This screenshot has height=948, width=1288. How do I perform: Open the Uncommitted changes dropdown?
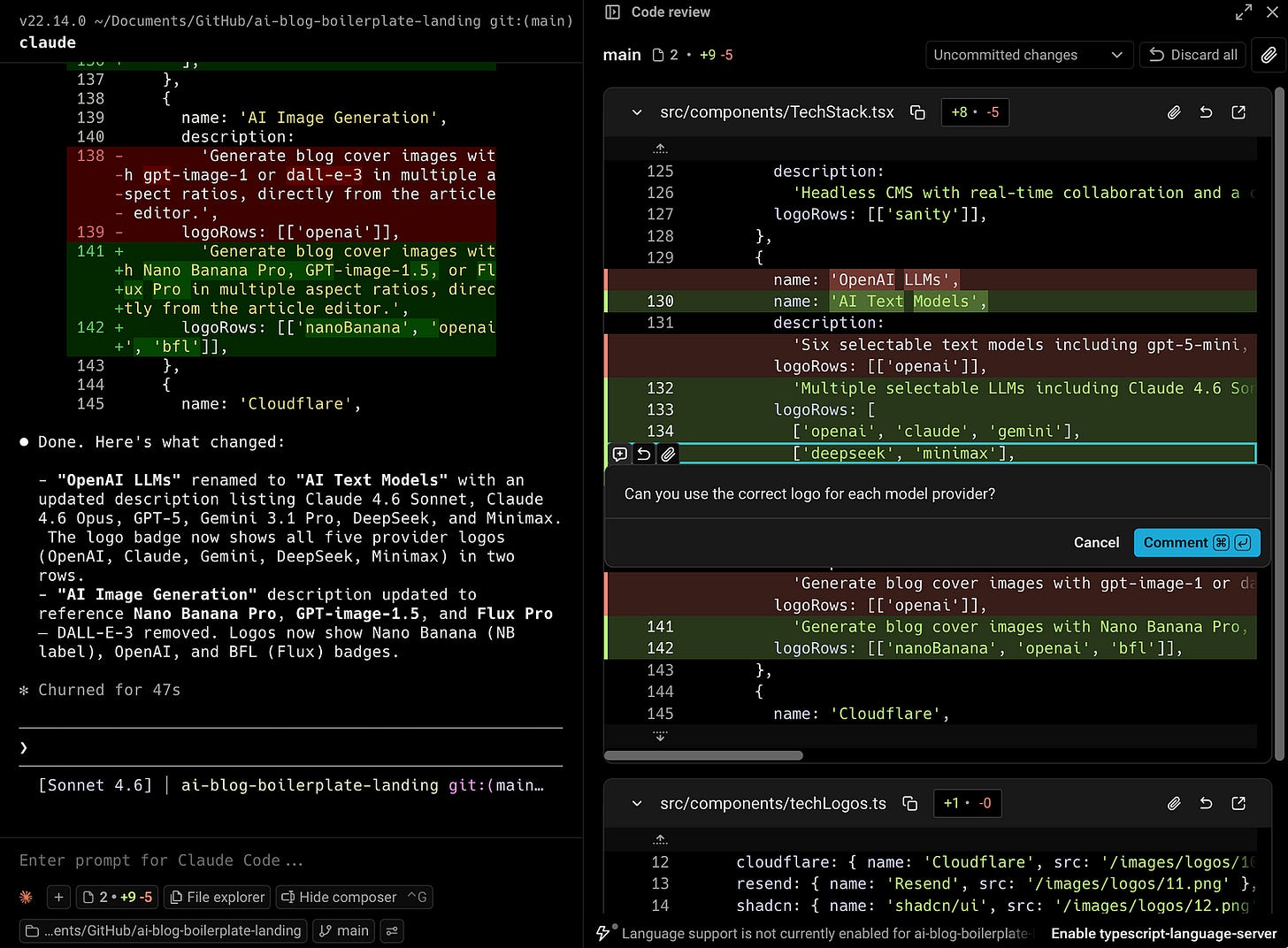click(1028, 55)
